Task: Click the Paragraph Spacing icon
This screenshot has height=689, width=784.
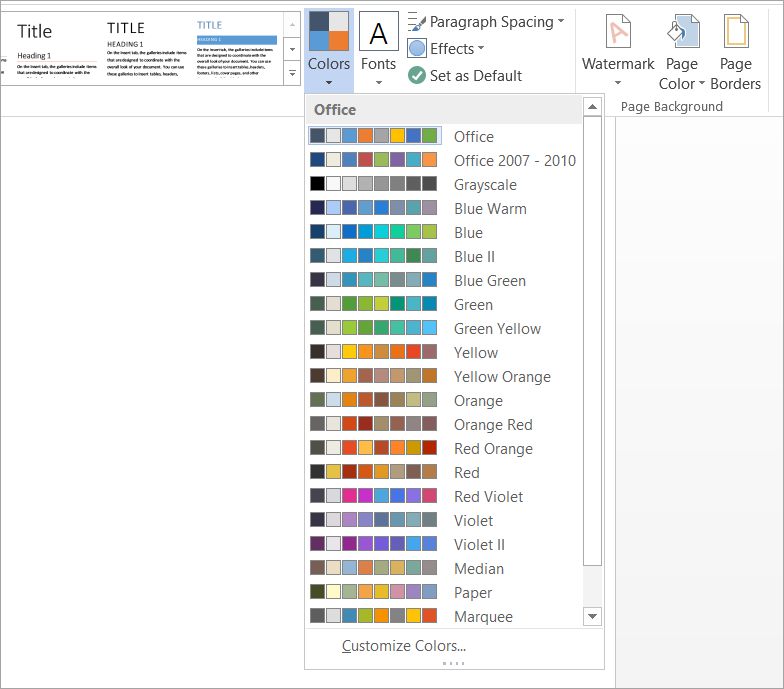Action: (x=416, y=22)
